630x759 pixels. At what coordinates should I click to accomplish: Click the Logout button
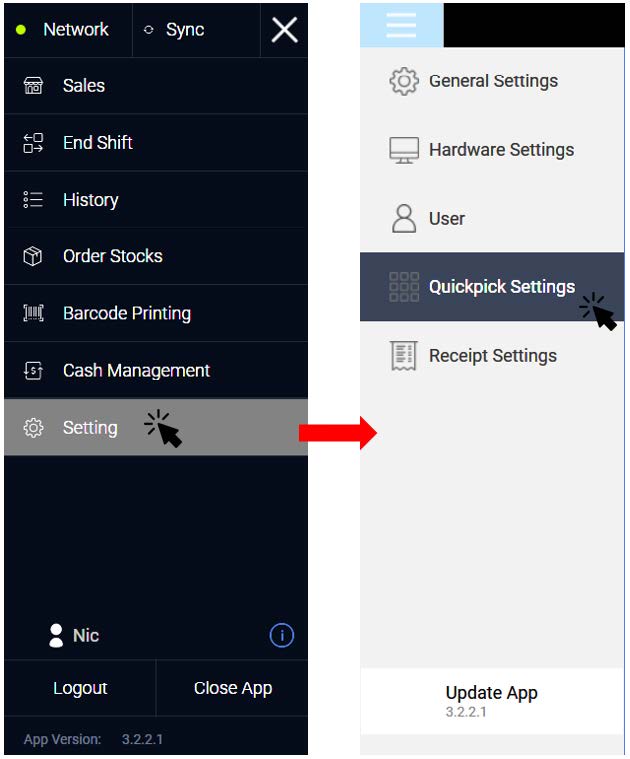[x=80, y=688]
